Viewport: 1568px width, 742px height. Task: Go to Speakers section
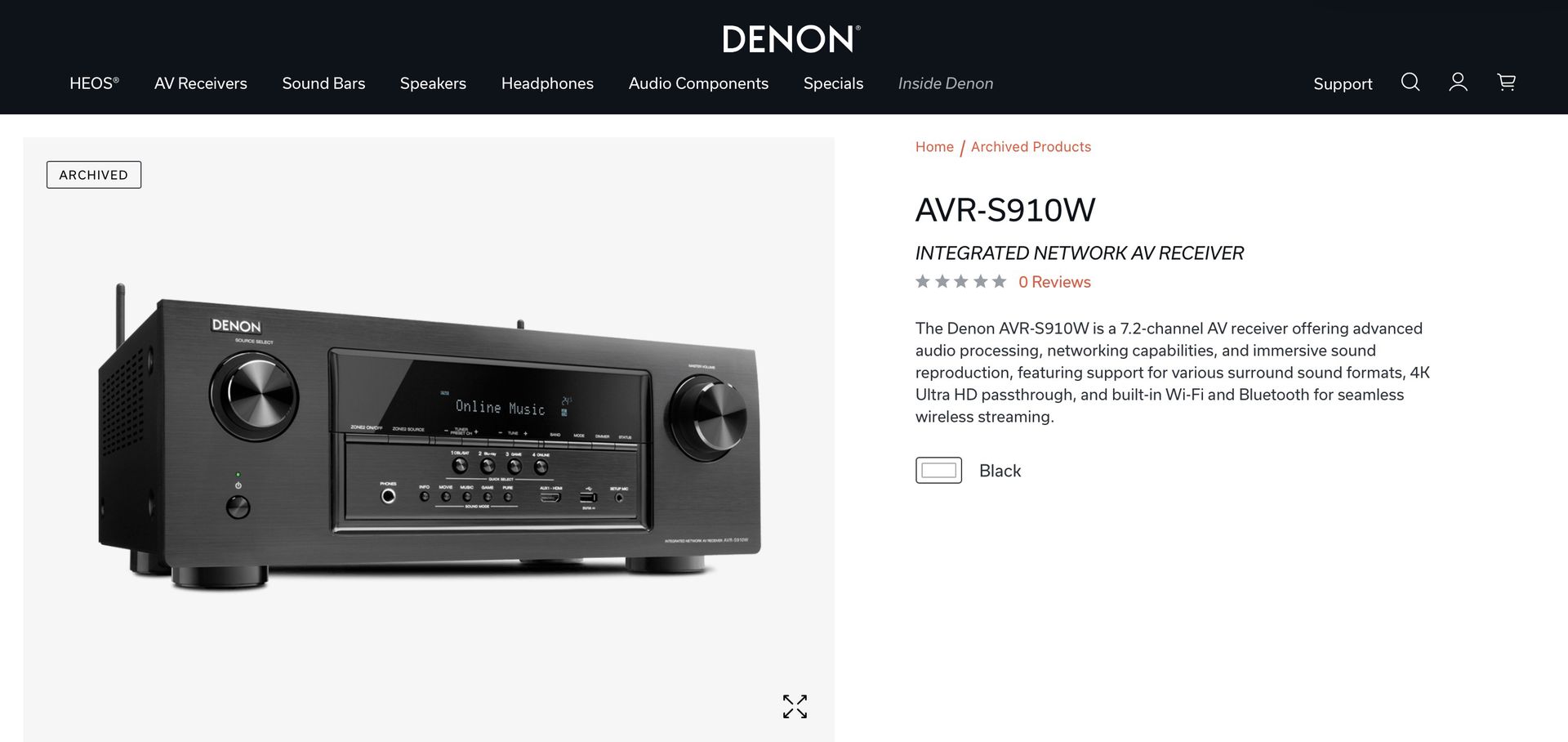pos(433,83)
